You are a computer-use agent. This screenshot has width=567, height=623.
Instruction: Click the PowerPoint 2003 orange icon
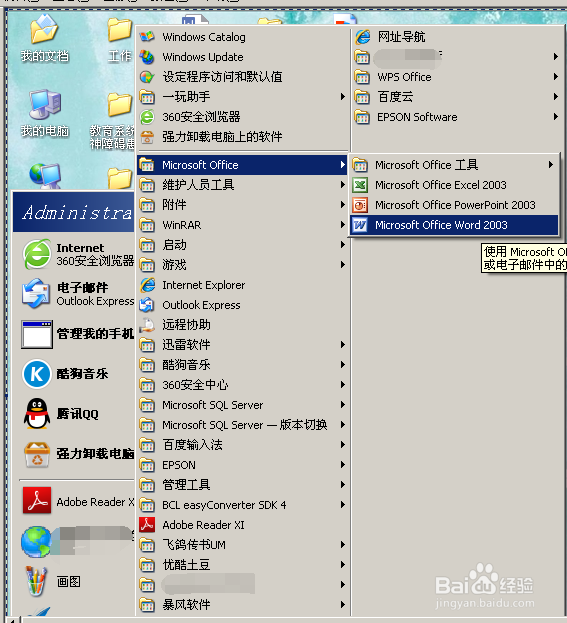pos(360,205)
